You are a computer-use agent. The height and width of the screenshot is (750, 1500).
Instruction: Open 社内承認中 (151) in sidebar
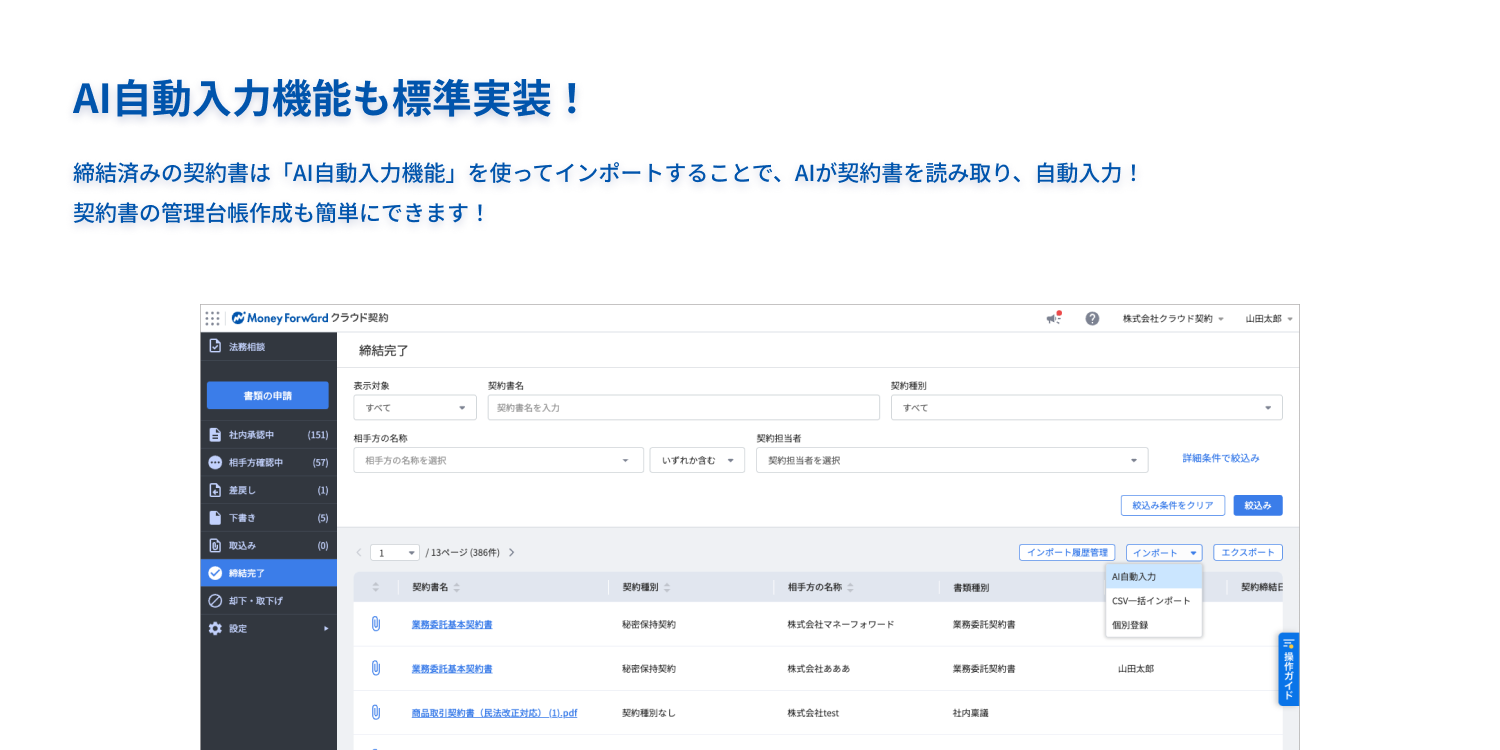pyautogui.click(x=268, y=435)
